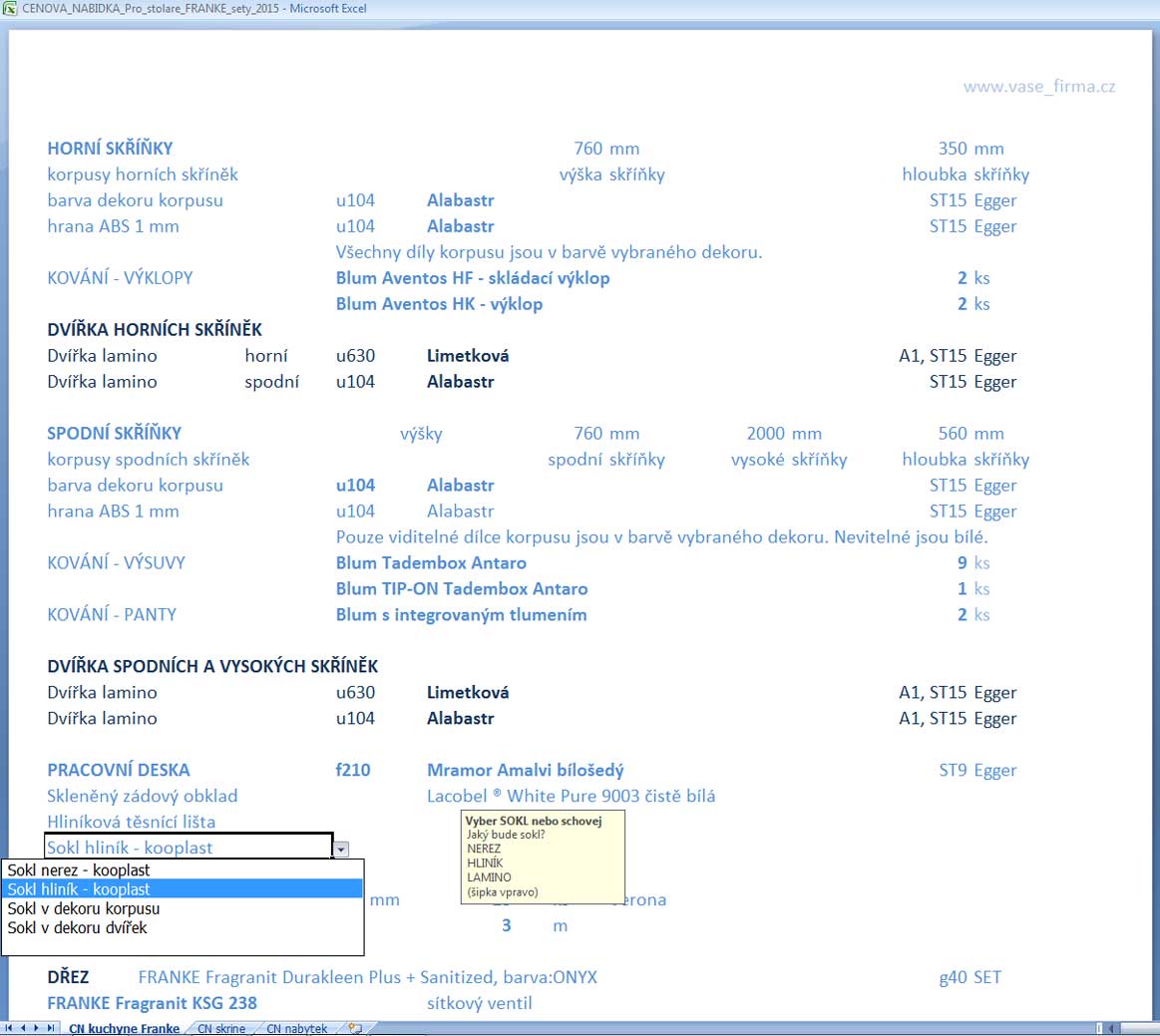This screenshot has height=1036, width=1160.
Task: Click the horizontal scrollbar left arrow
Action: click(x=1111, y=1028)
